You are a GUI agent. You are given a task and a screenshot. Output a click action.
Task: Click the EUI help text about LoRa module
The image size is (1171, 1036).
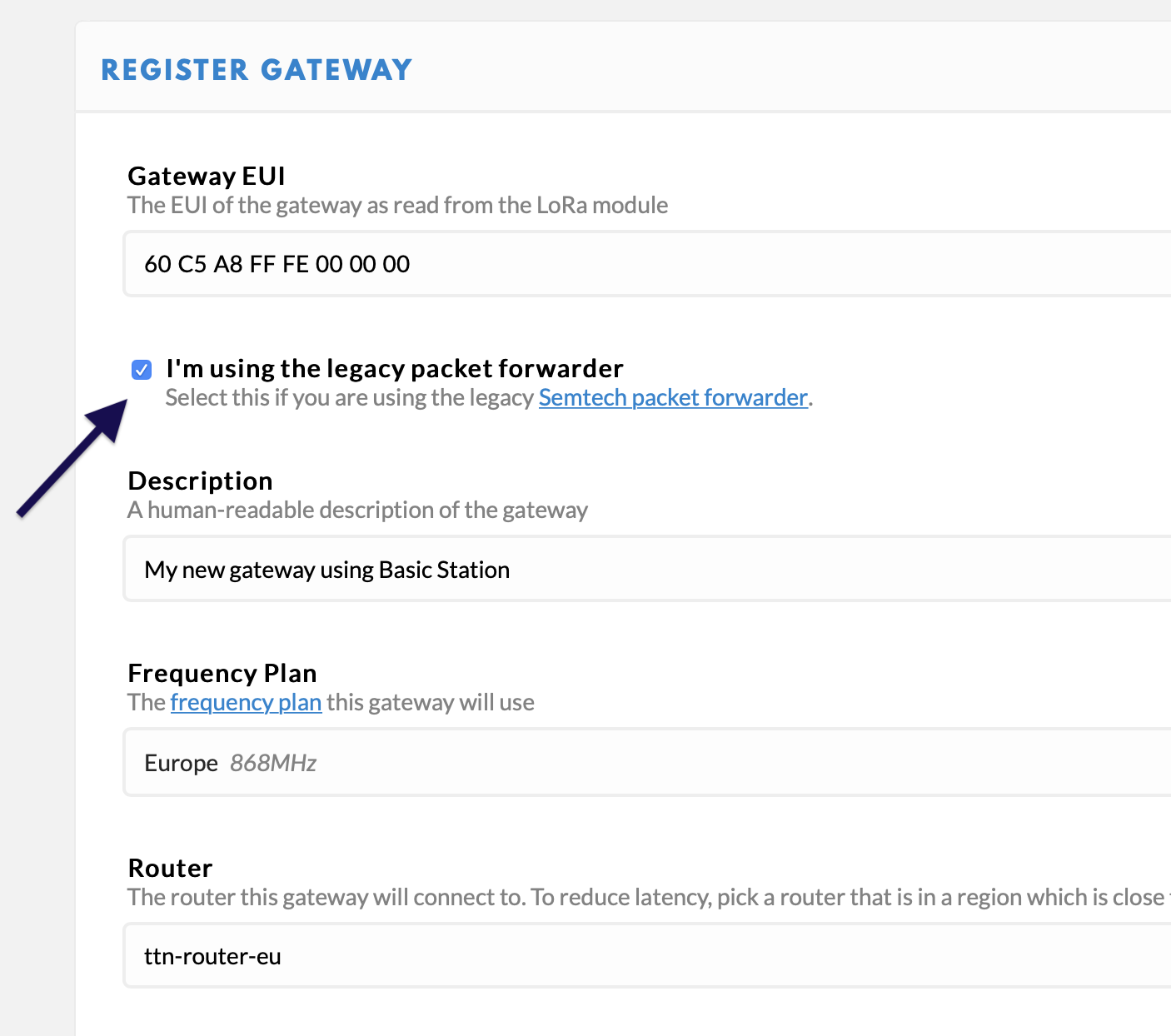(397, 206)
